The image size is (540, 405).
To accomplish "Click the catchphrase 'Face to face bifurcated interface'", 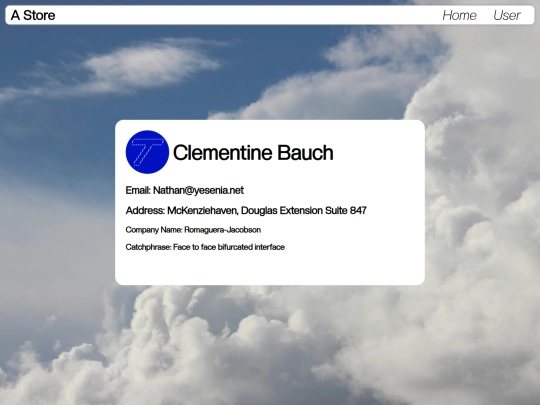I will tap(229, 247).
